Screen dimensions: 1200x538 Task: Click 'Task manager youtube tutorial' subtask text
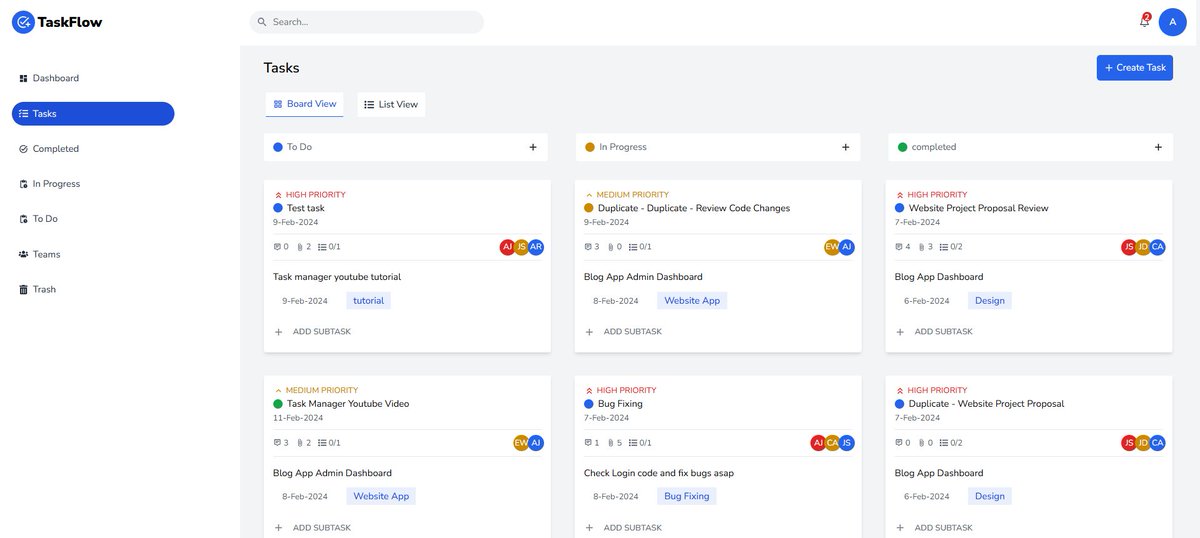click(x=337, y=277)
